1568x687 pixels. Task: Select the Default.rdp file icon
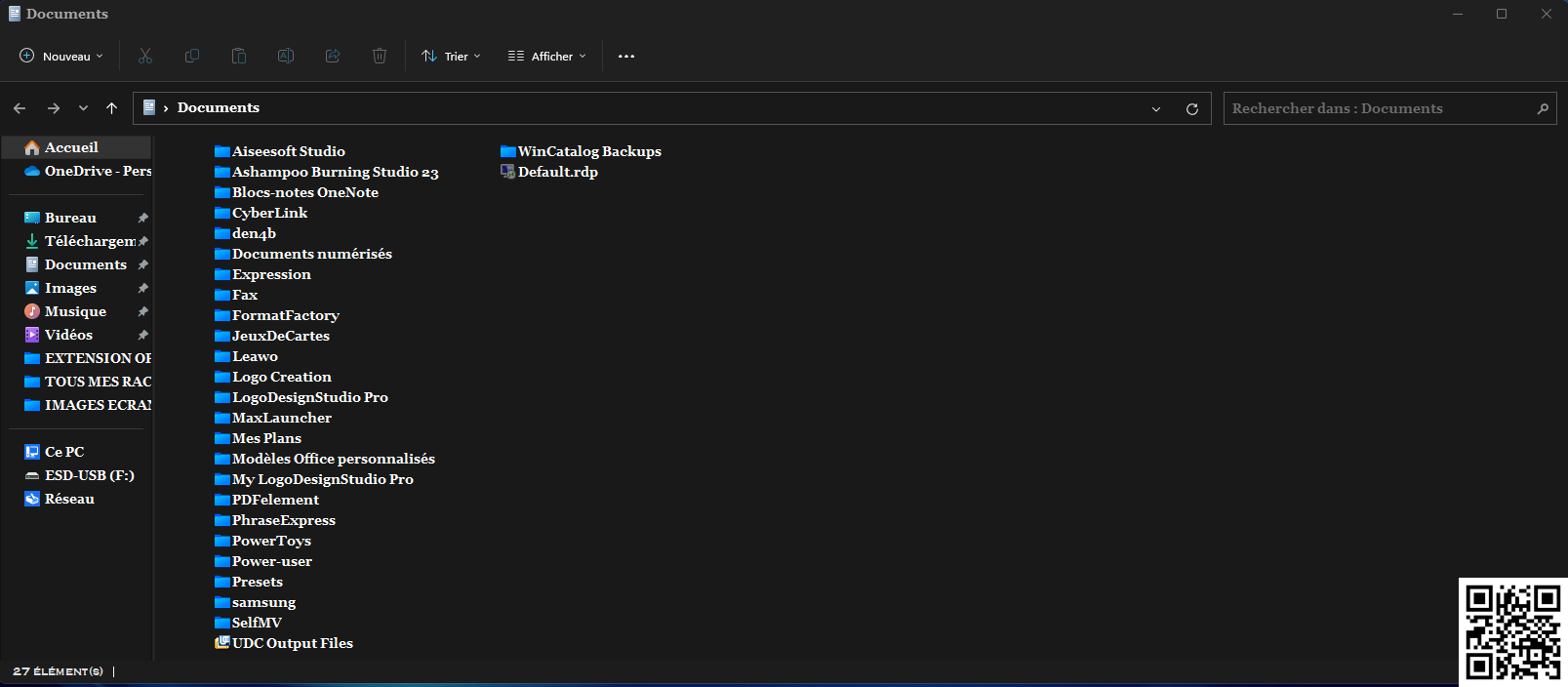point(507,172)
